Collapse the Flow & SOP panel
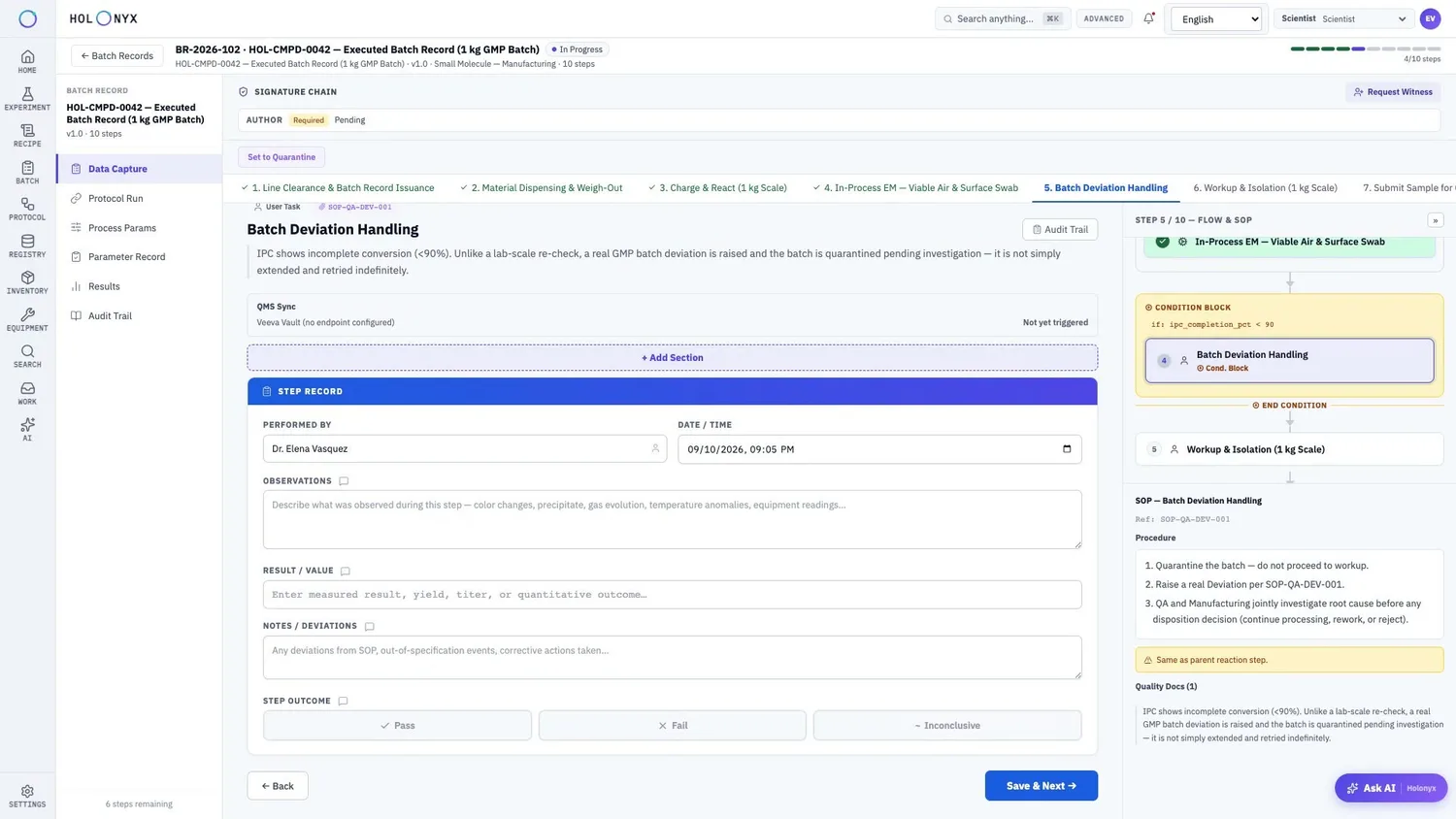 click(1435, 220)
